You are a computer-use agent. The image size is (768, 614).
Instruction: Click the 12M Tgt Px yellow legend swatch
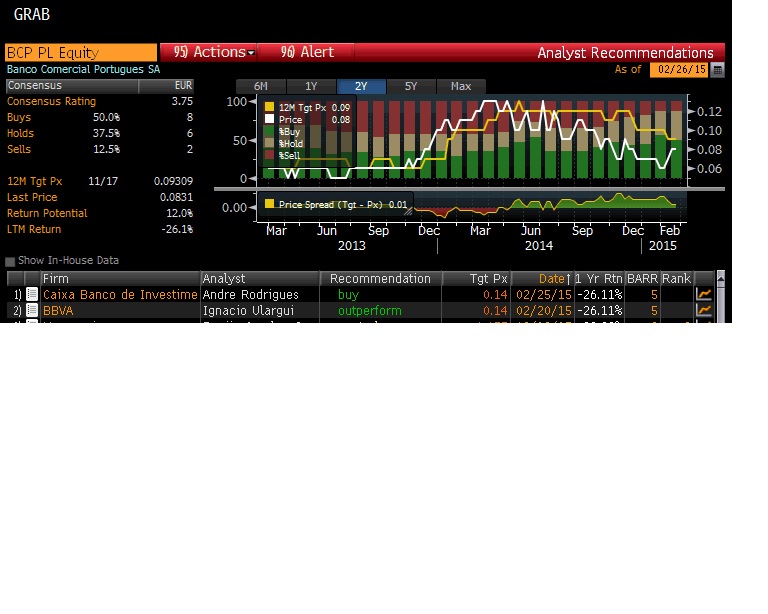[x=269, y=107]
